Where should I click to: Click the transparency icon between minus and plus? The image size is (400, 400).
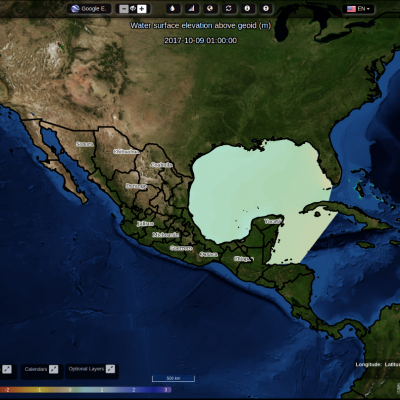pyautogui.click(x=133, y=9)
